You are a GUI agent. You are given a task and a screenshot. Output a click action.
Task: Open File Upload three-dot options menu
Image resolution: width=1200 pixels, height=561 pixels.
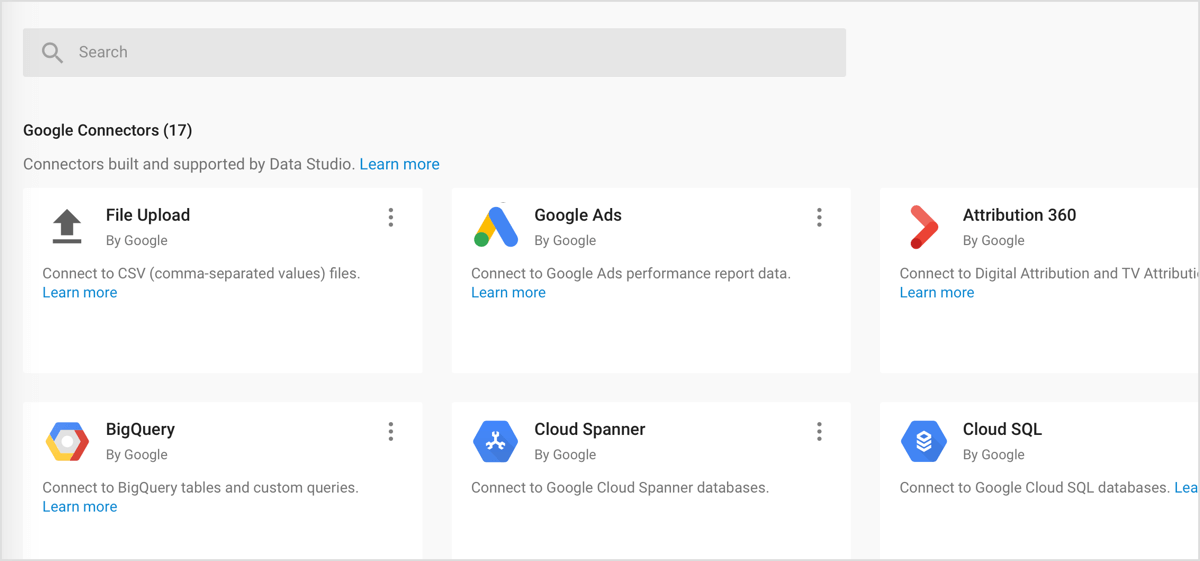tap(391, 217)
